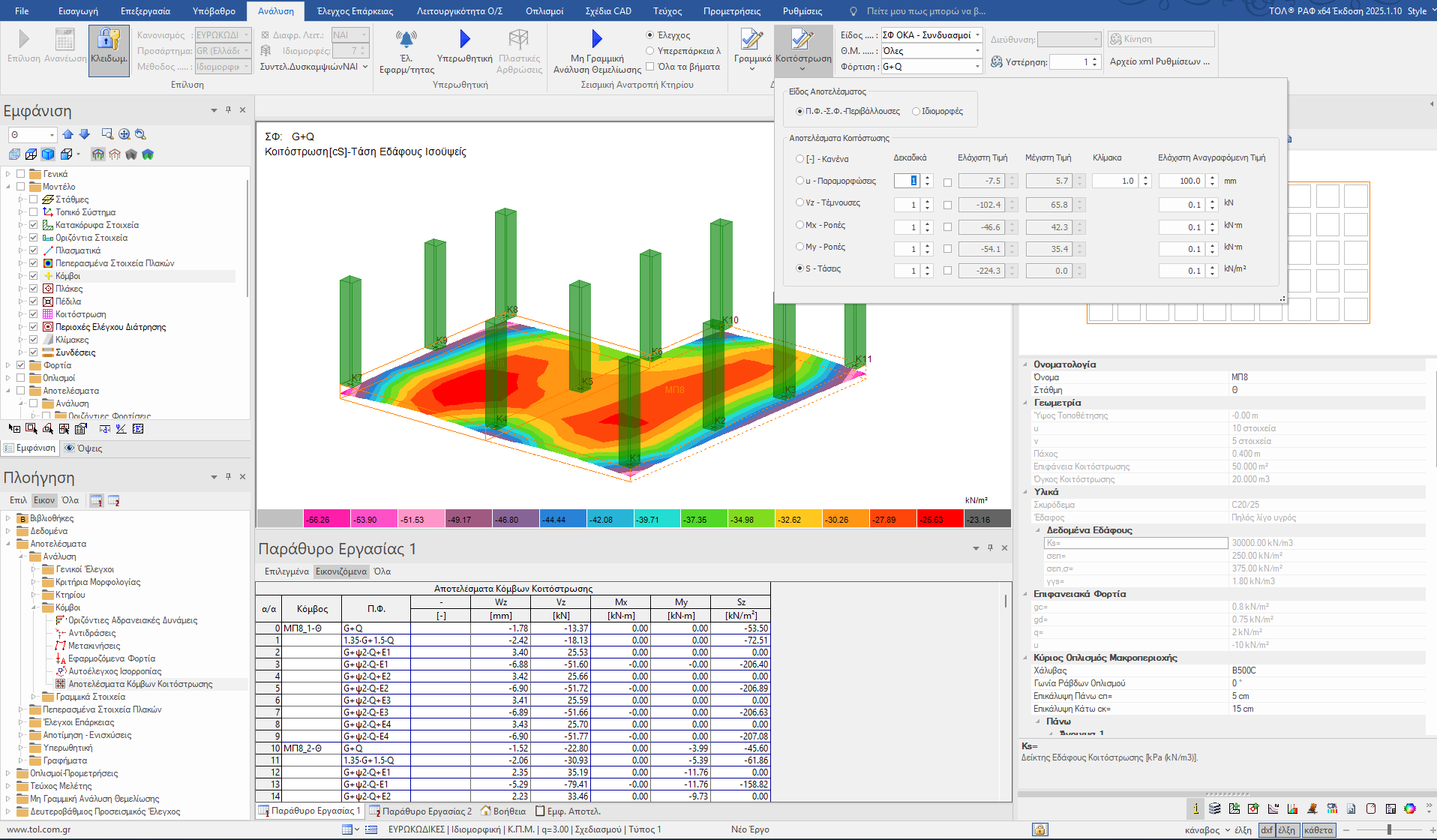1437x840 pixels.
Task: Run Μη Γραμμική Ανάλυση Θεμελίωσης
Action: (x=596, y=39)
